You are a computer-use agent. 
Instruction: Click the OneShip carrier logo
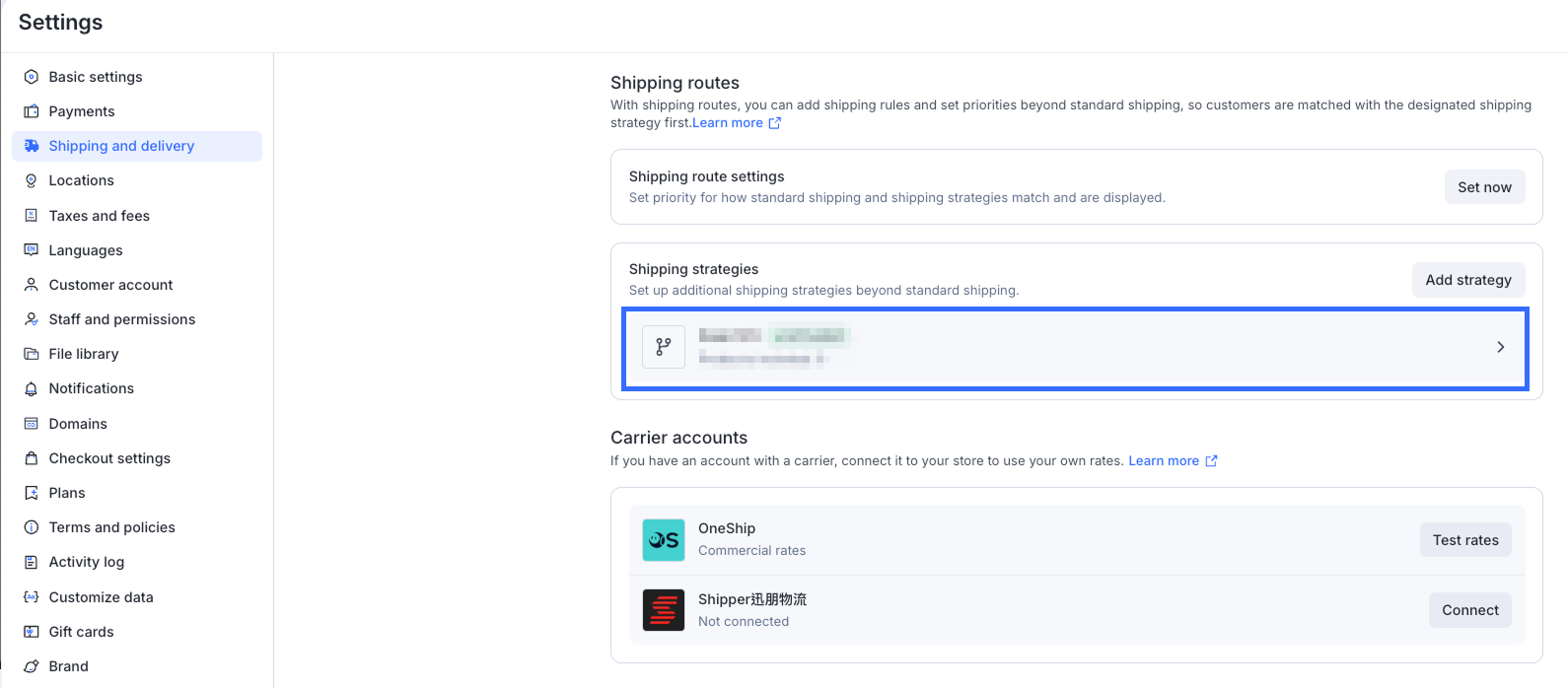click(x=664, y=540)
